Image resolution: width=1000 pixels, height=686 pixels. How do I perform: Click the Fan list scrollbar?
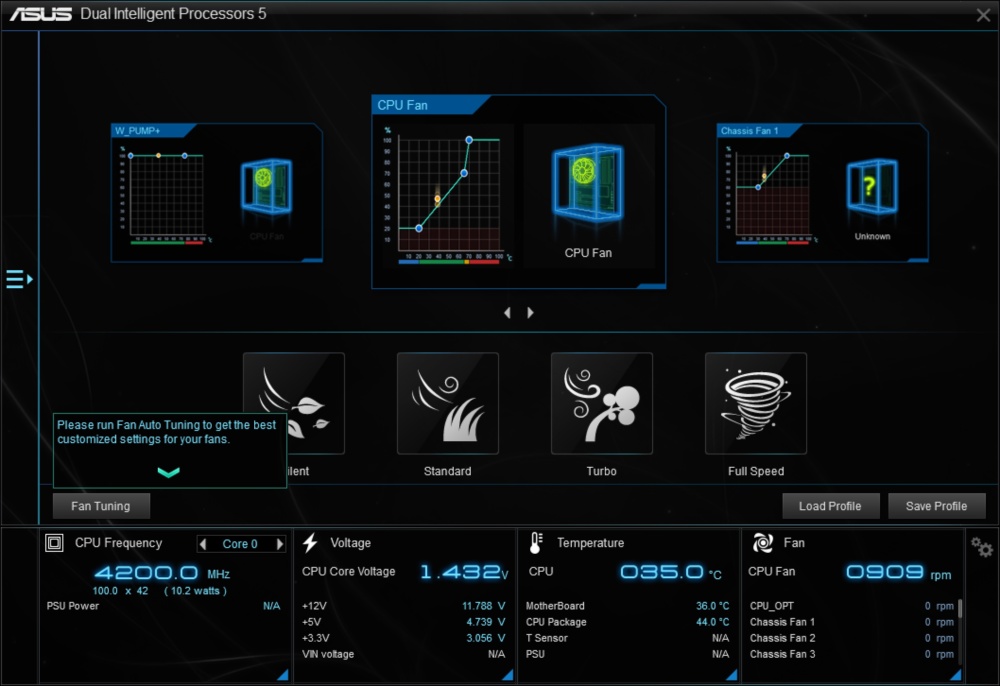click(960, 609)
